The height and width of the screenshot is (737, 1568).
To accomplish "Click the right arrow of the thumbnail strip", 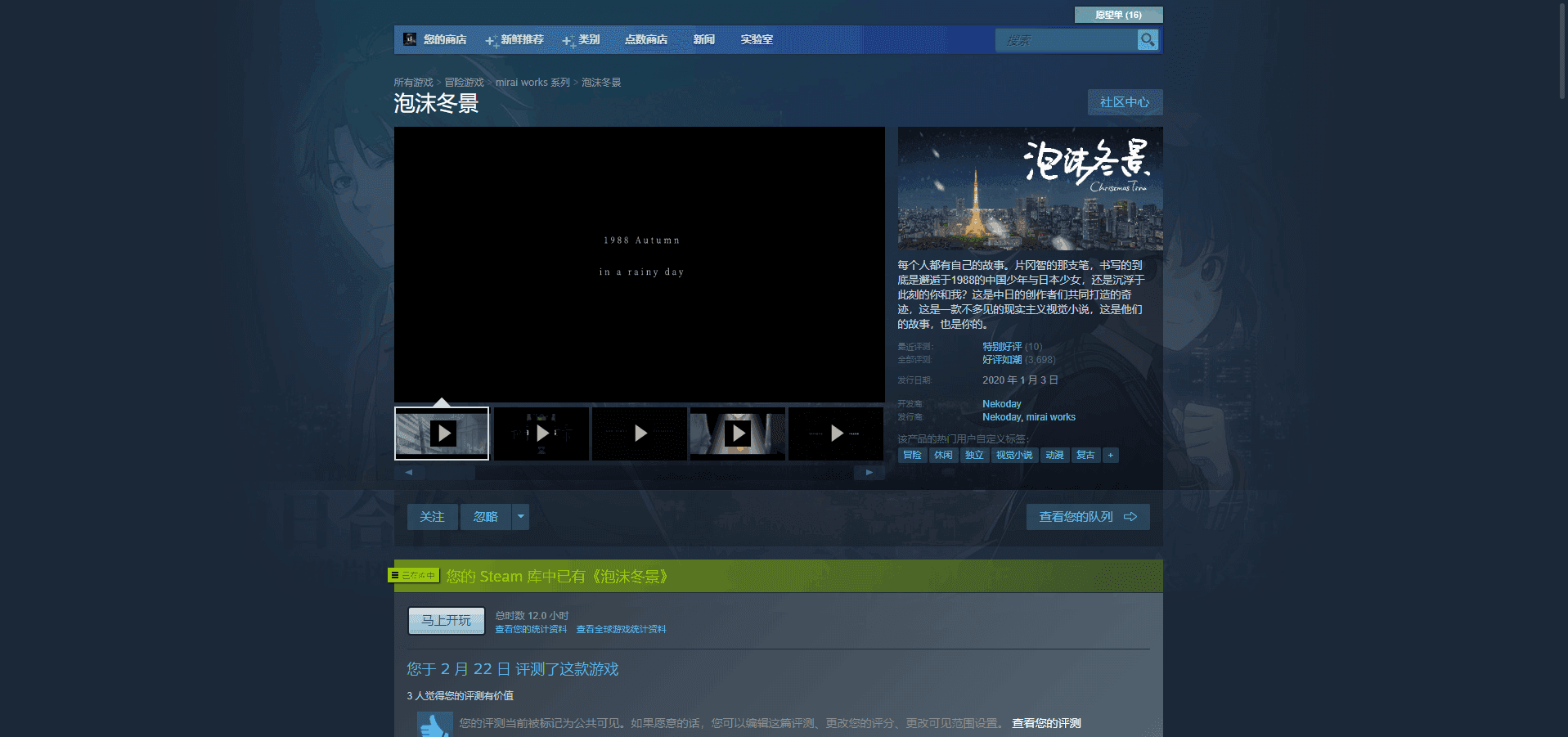I will (869, 473).
